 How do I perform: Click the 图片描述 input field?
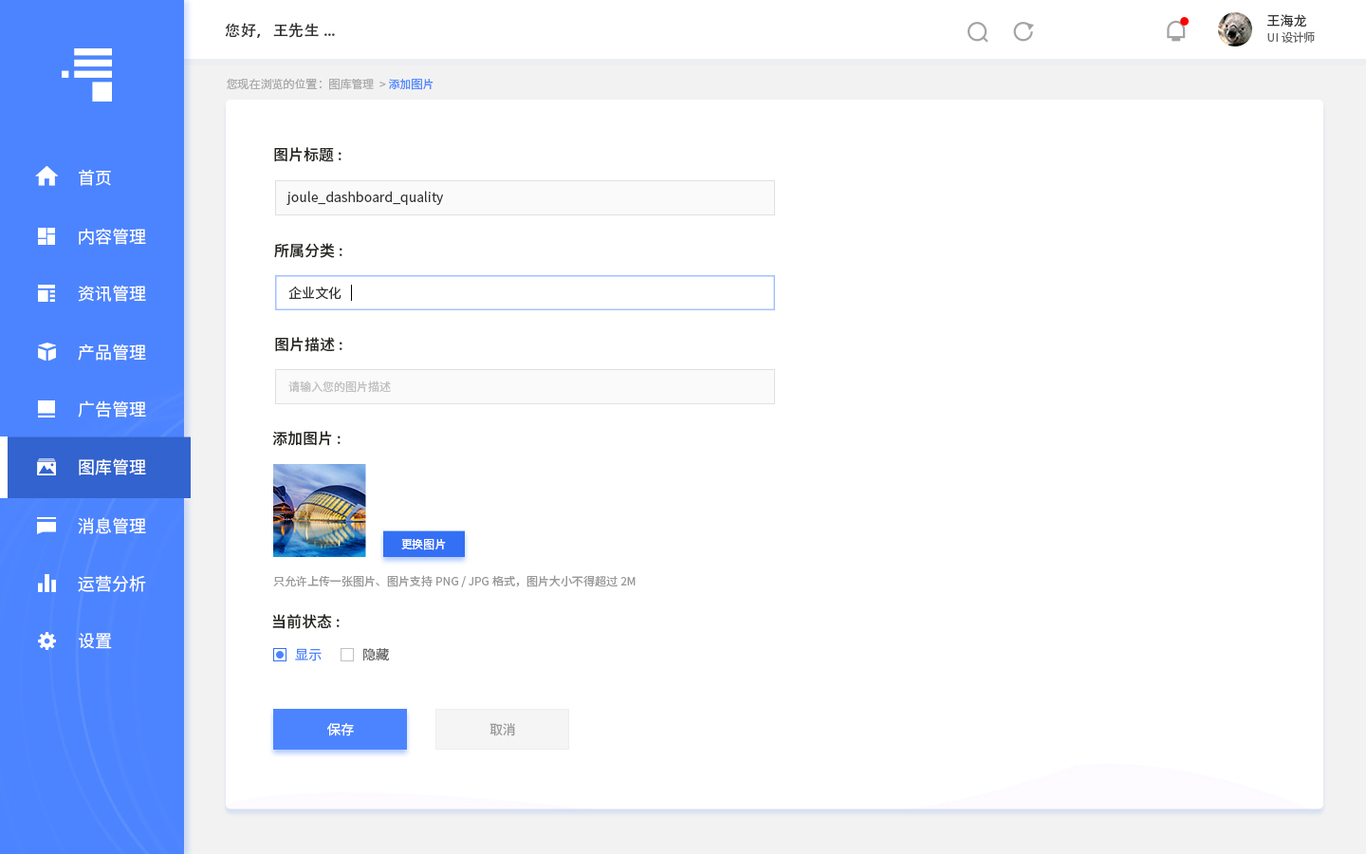coord(525,387)
